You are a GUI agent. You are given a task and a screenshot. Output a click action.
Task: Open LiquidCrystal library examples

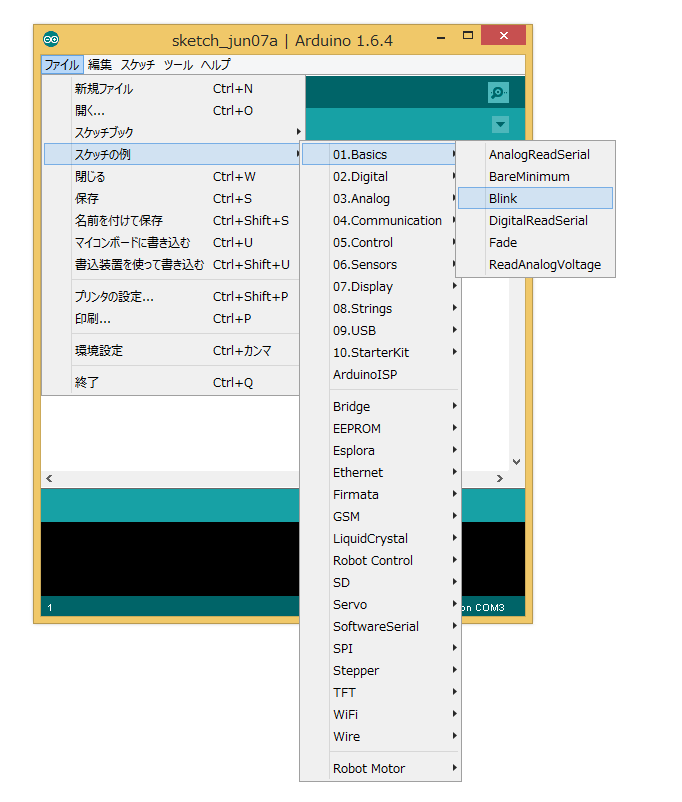[381, 539]
